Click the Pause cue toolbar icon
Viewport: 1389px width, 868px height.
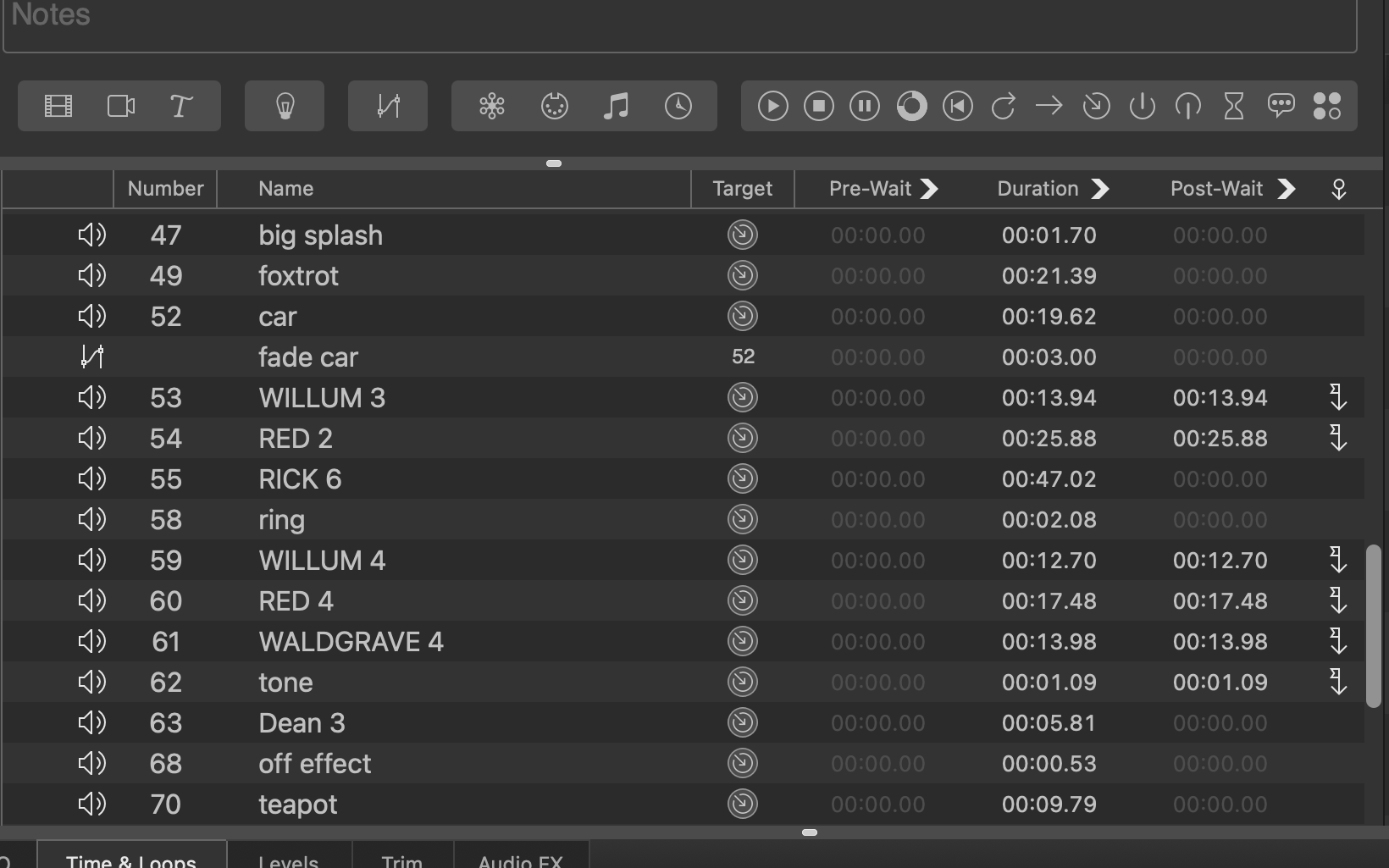865,106
